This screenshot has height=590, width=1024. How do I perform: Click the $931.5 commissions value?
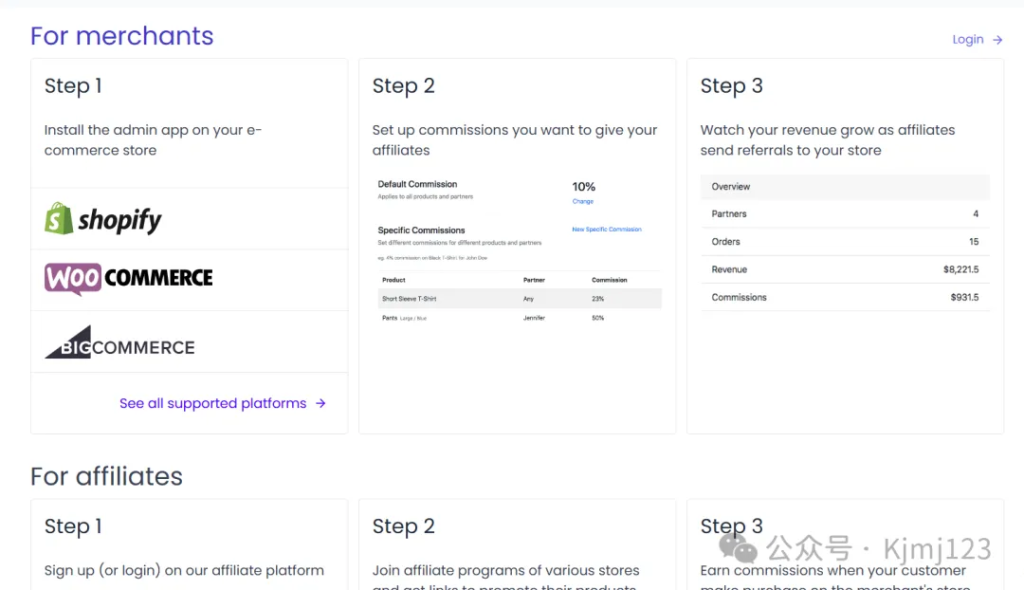point(965,297)
